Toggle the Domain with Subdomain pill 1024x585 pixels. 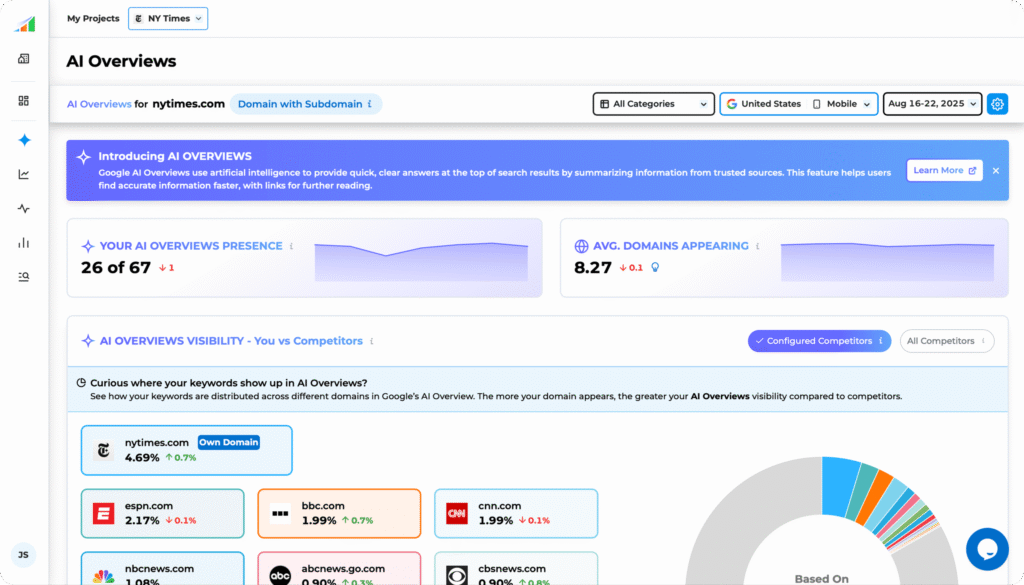[305, 104]
